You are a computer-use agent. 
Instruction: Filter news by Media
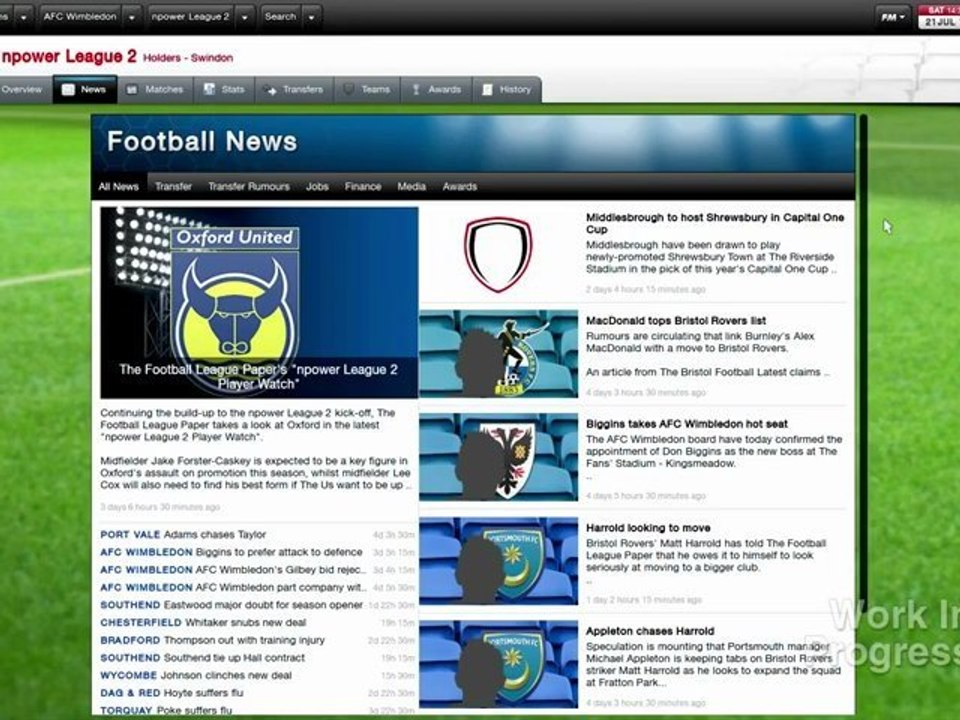tap(411, 187)
